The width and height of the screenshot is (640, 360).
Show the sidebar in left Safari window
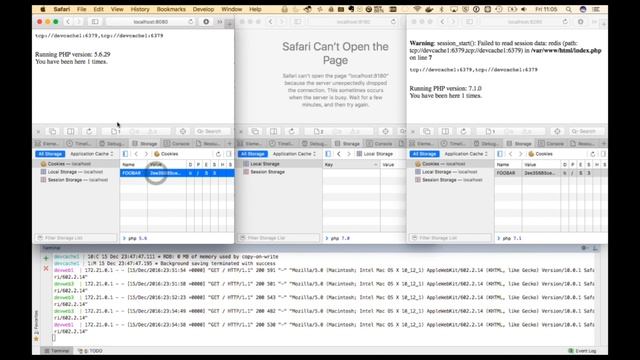pos(95,22)
